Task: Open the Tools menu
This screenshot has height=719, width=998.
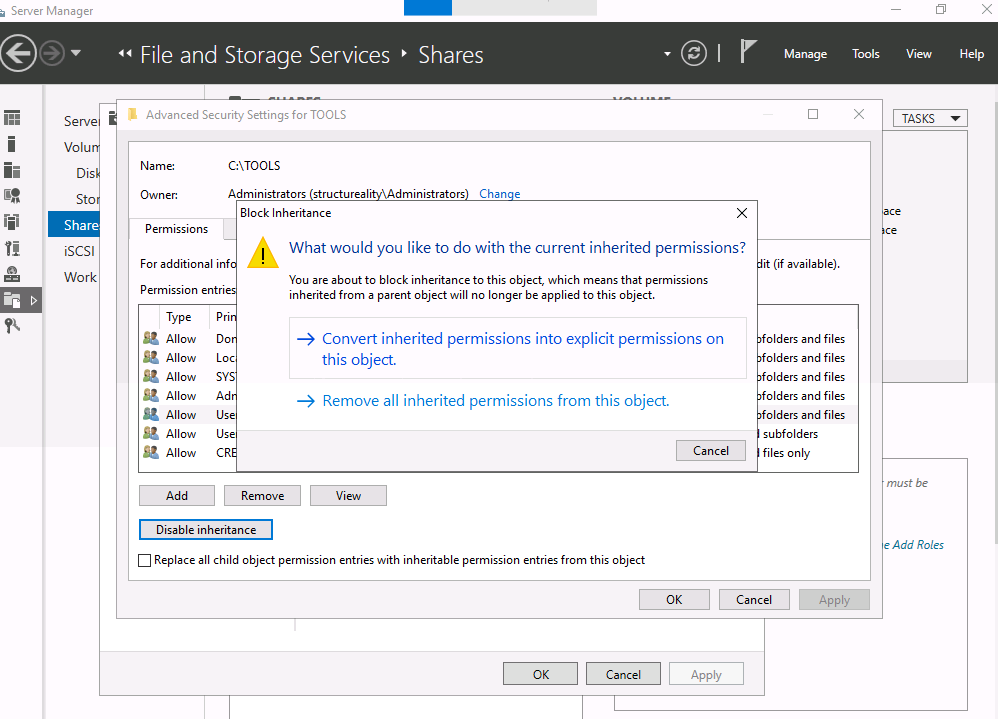Action: pos(866,54)
